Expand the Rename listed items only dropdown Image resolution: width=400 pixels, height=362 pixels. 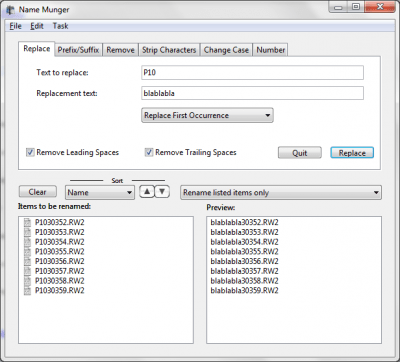tap(281, 192)
